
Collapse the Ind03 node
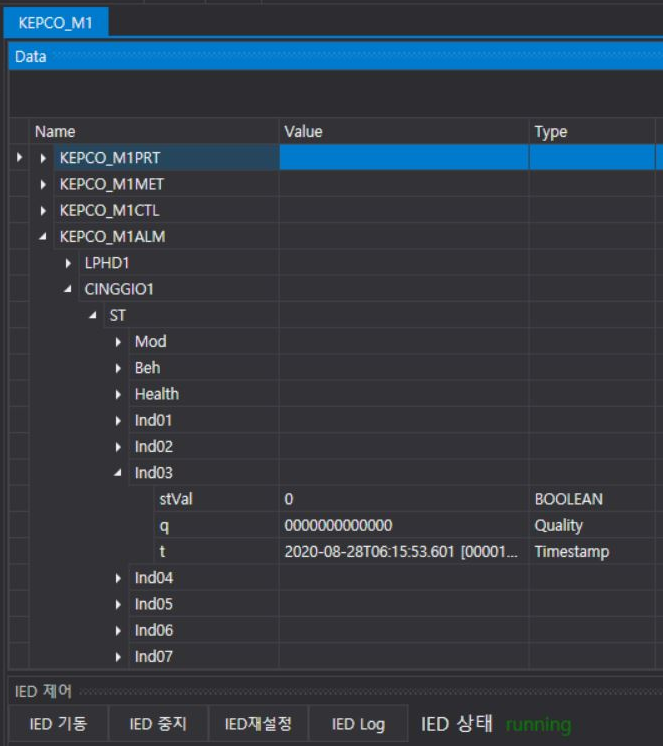pos(118,472)
